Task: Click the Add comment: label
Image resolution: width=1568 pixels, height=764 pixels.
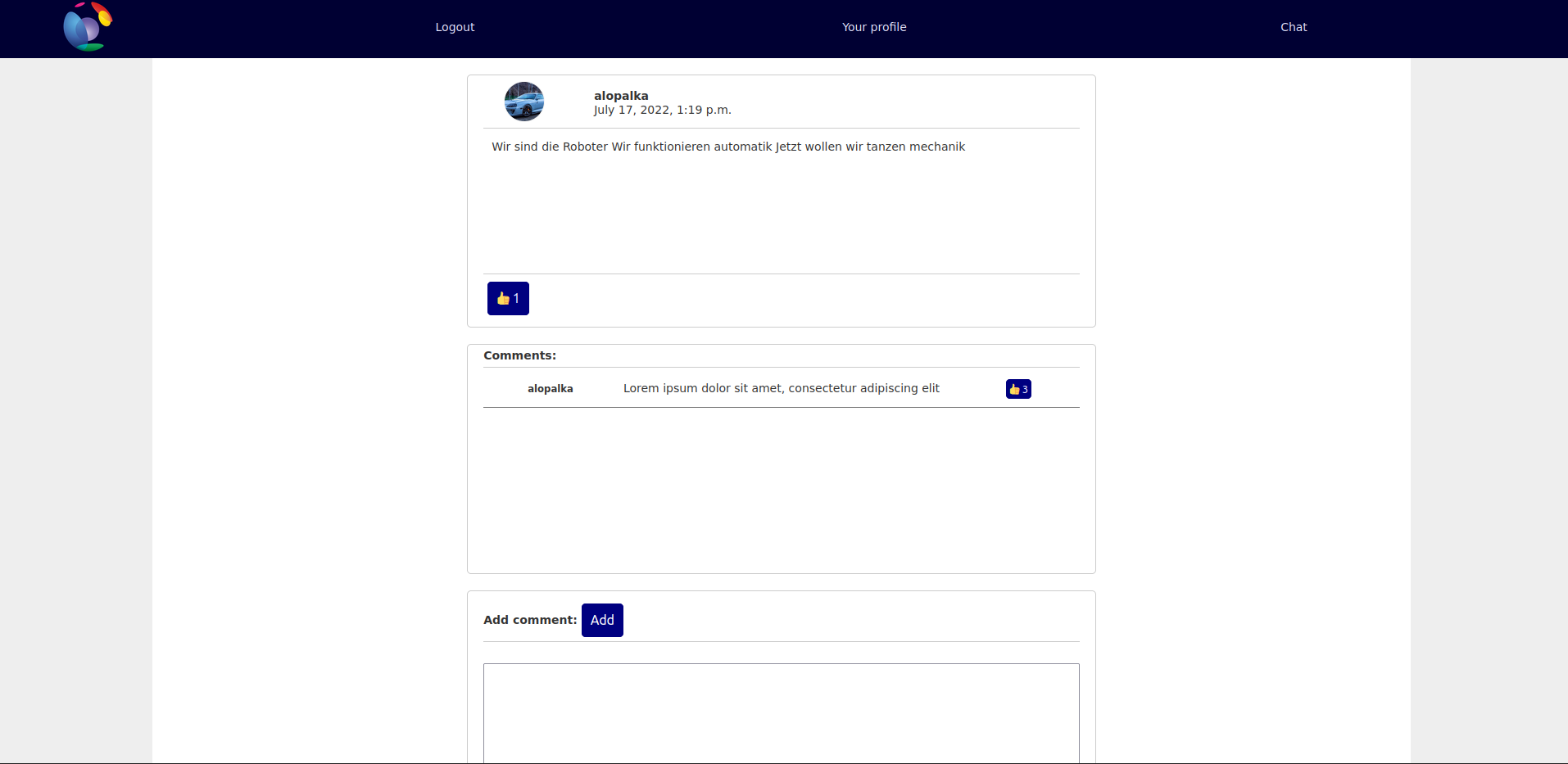Action: (530, 620)
